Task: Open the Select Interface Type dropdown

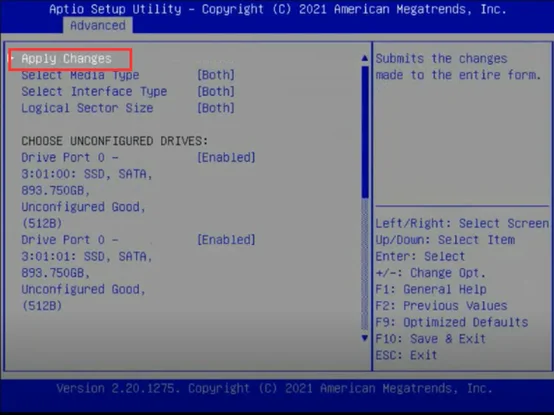Action: pyautogui.click(x=216, y=91)
